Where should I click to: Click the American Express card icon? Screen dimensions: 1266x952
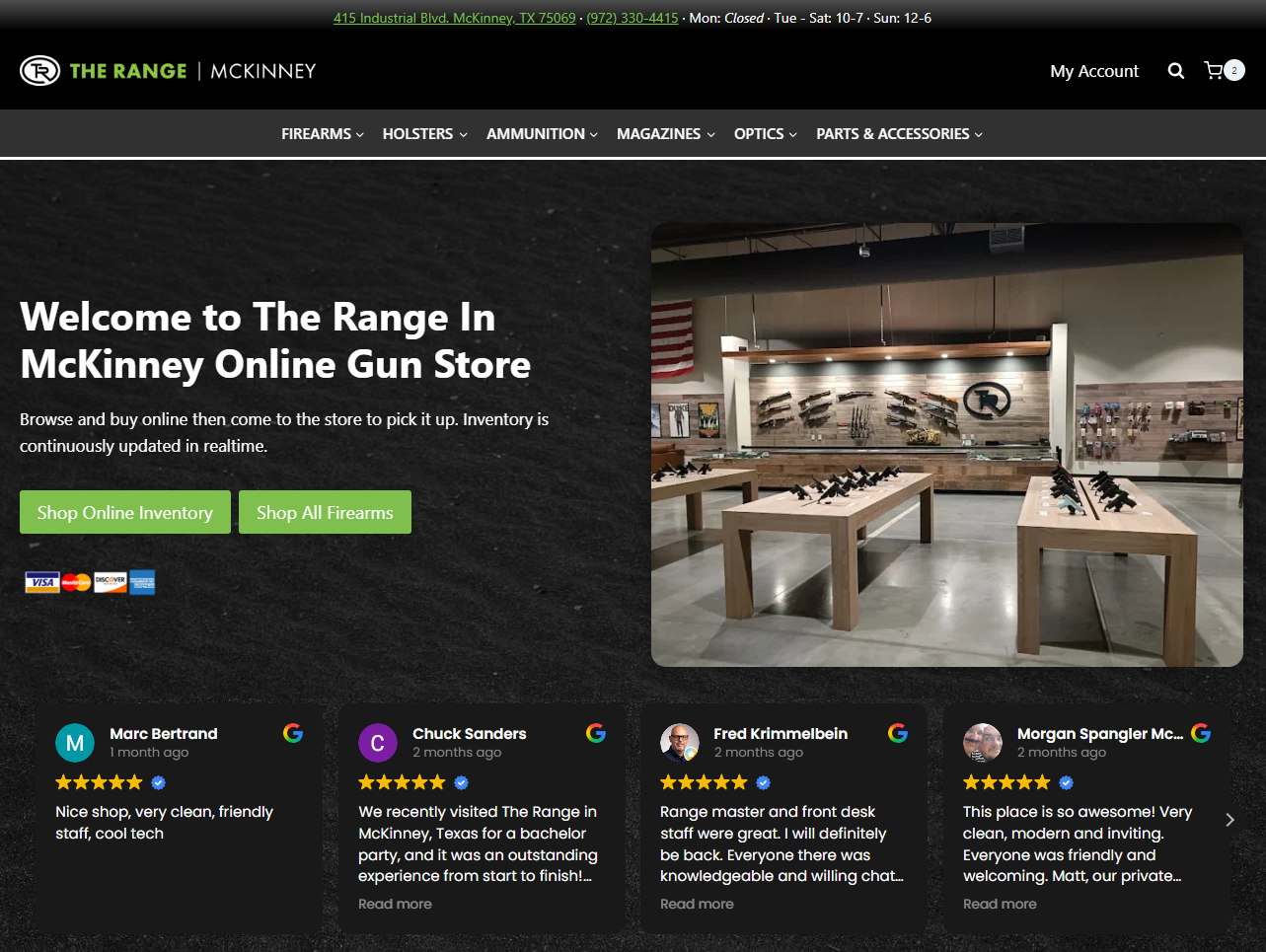pyautogui.click(x=142, y=582)
